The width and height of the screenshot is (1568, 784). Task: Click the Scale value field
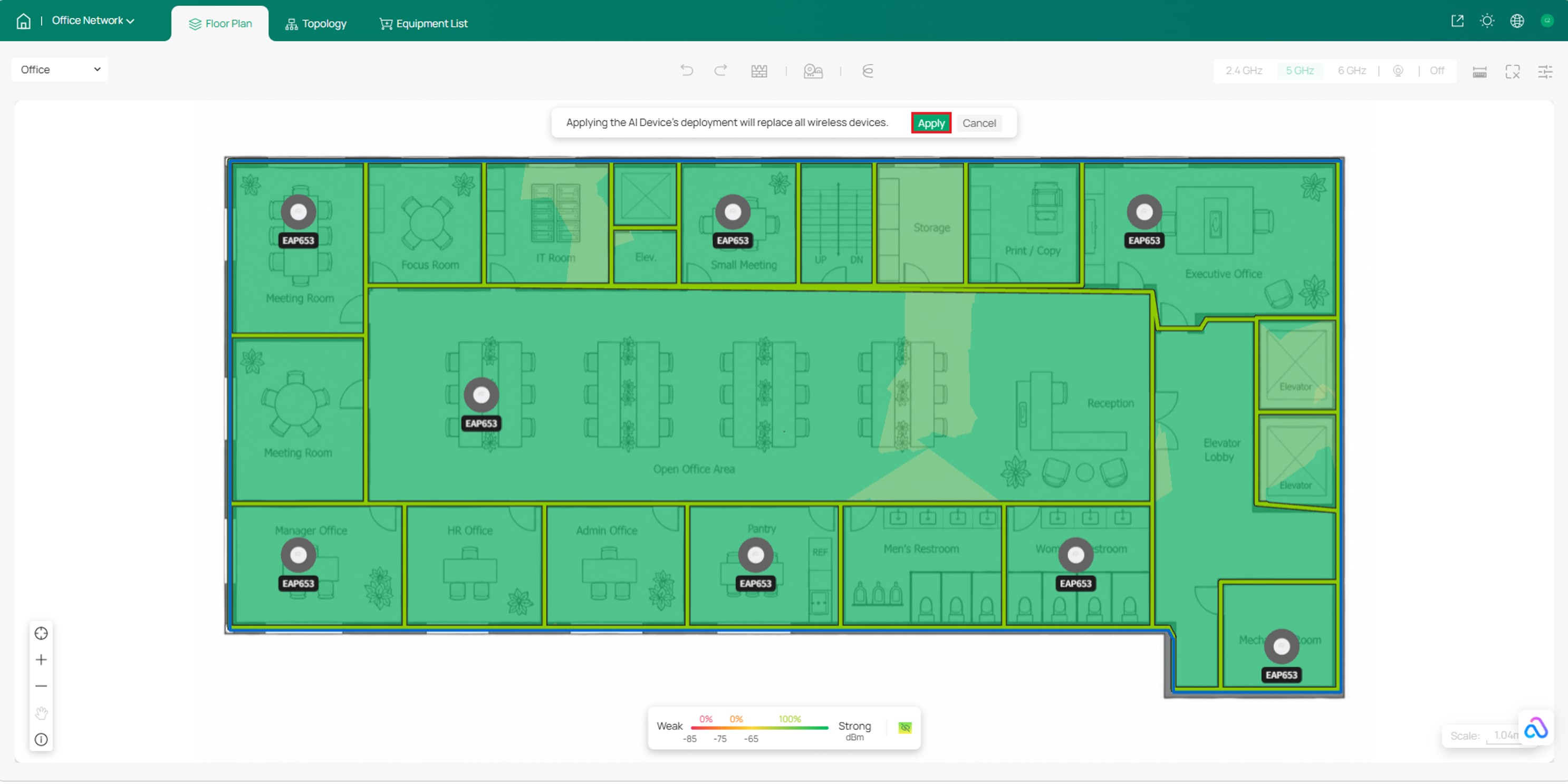[x=1504, y=736]
